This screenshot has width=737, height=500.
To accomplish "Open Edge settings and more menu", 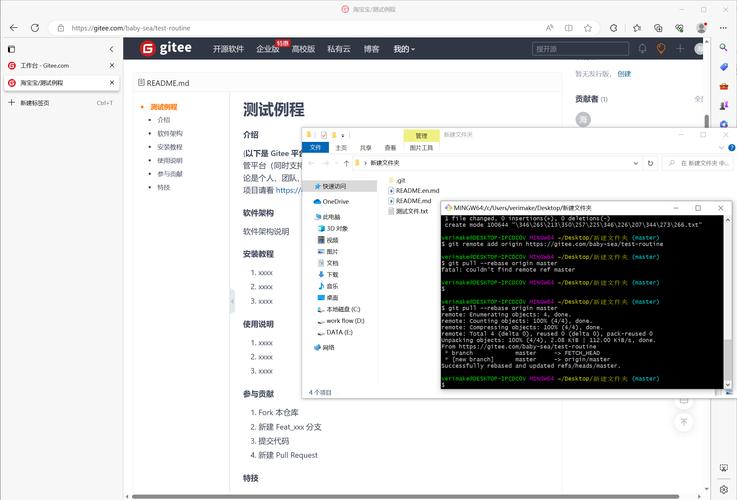I will tap(723, 28).
